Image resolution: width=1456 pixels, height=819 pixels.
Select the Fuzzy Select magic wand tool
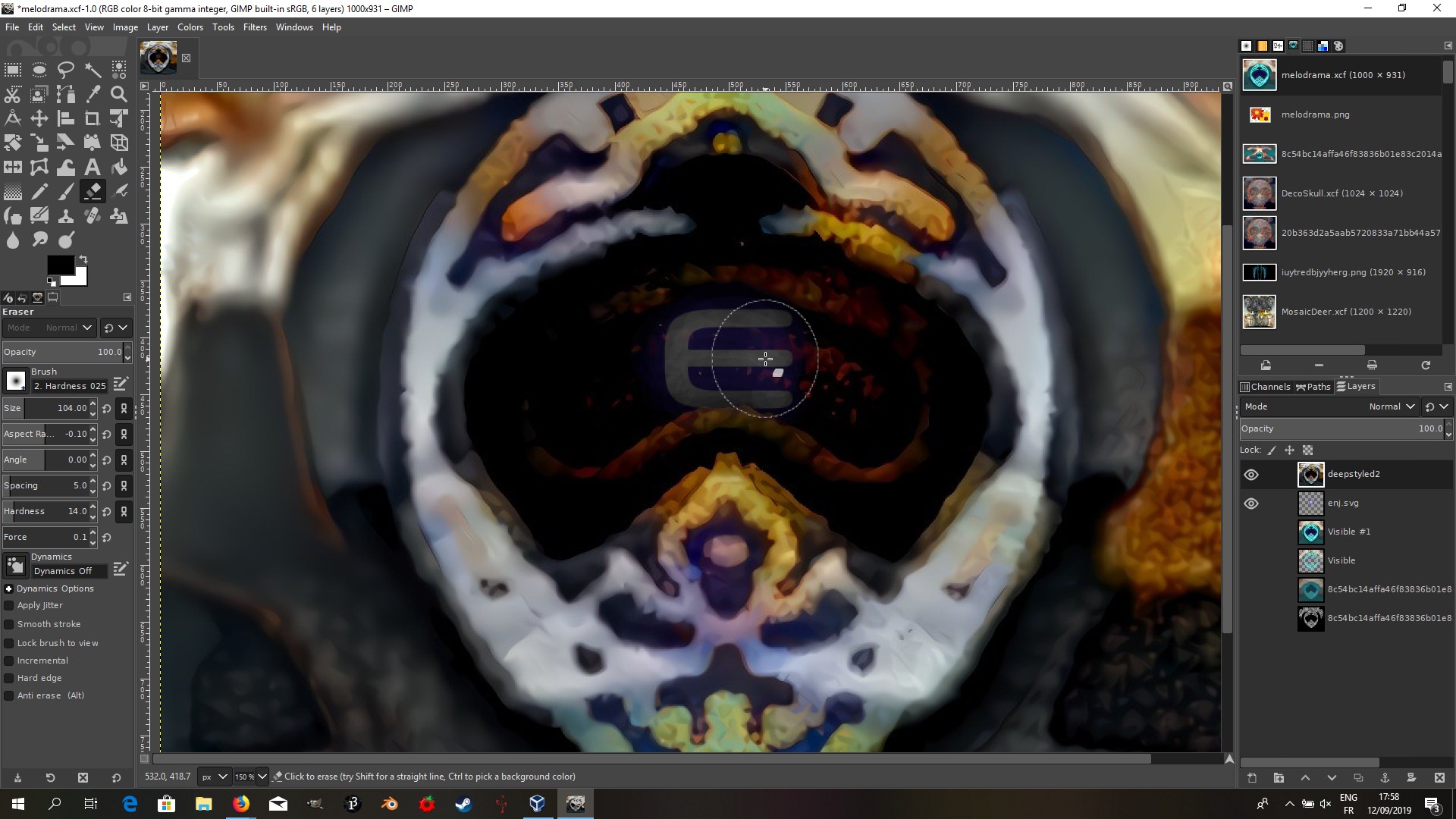(93, 70)
